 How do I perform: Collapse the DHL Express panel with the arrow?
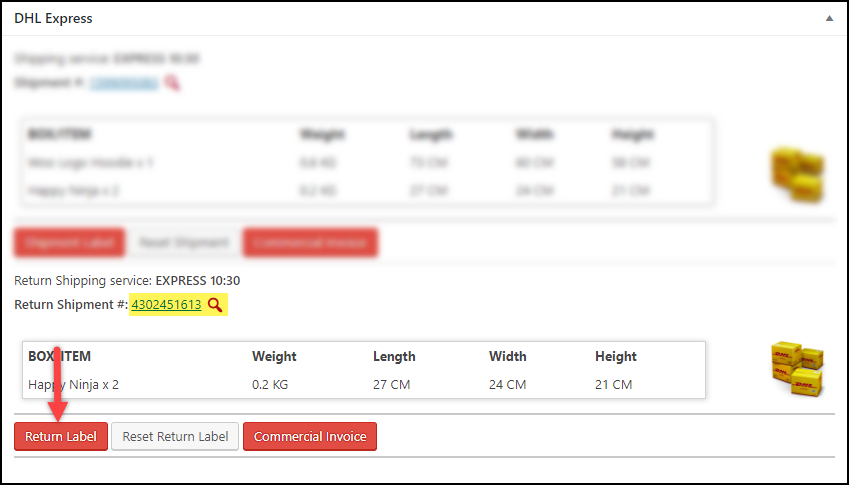(829, 18)
